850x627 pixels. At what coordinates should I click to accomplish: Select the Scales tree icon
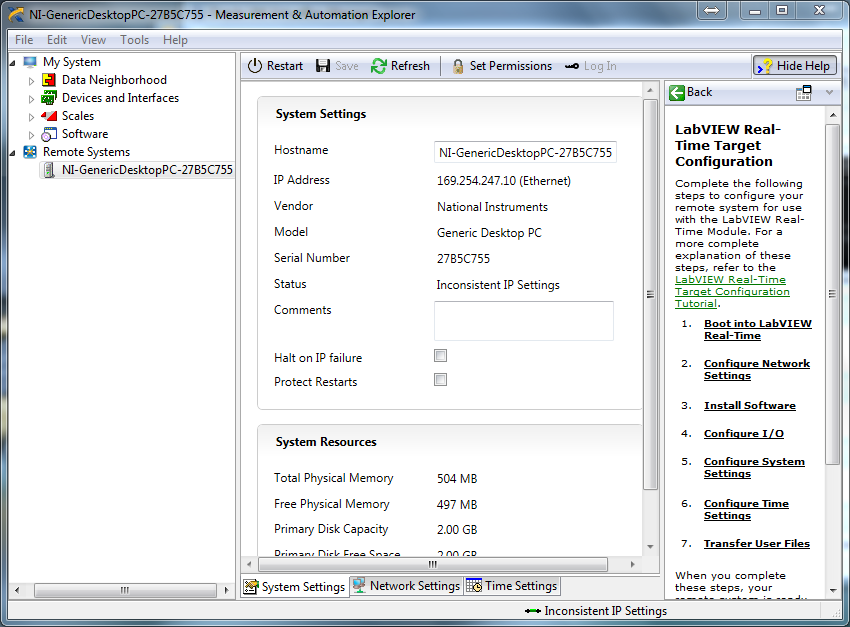tap(49, 116)
